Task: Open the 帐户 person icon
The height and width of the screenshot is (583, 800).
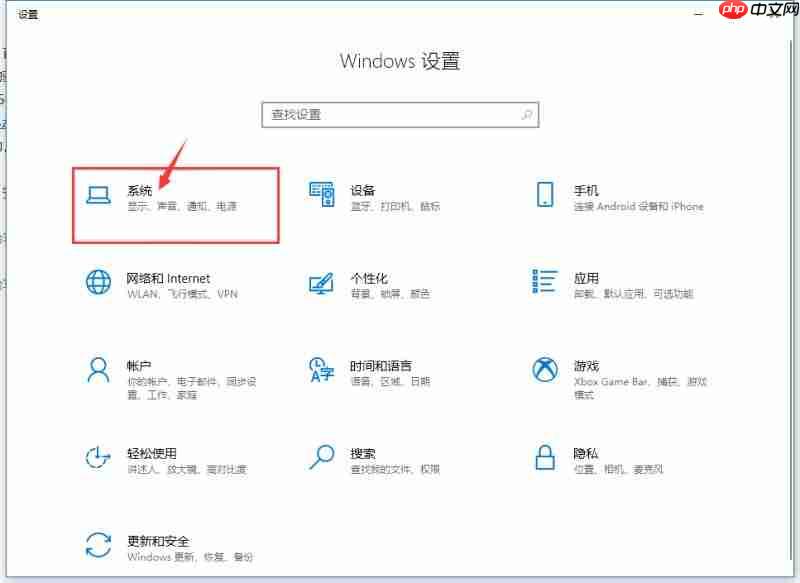Action: 98,370
